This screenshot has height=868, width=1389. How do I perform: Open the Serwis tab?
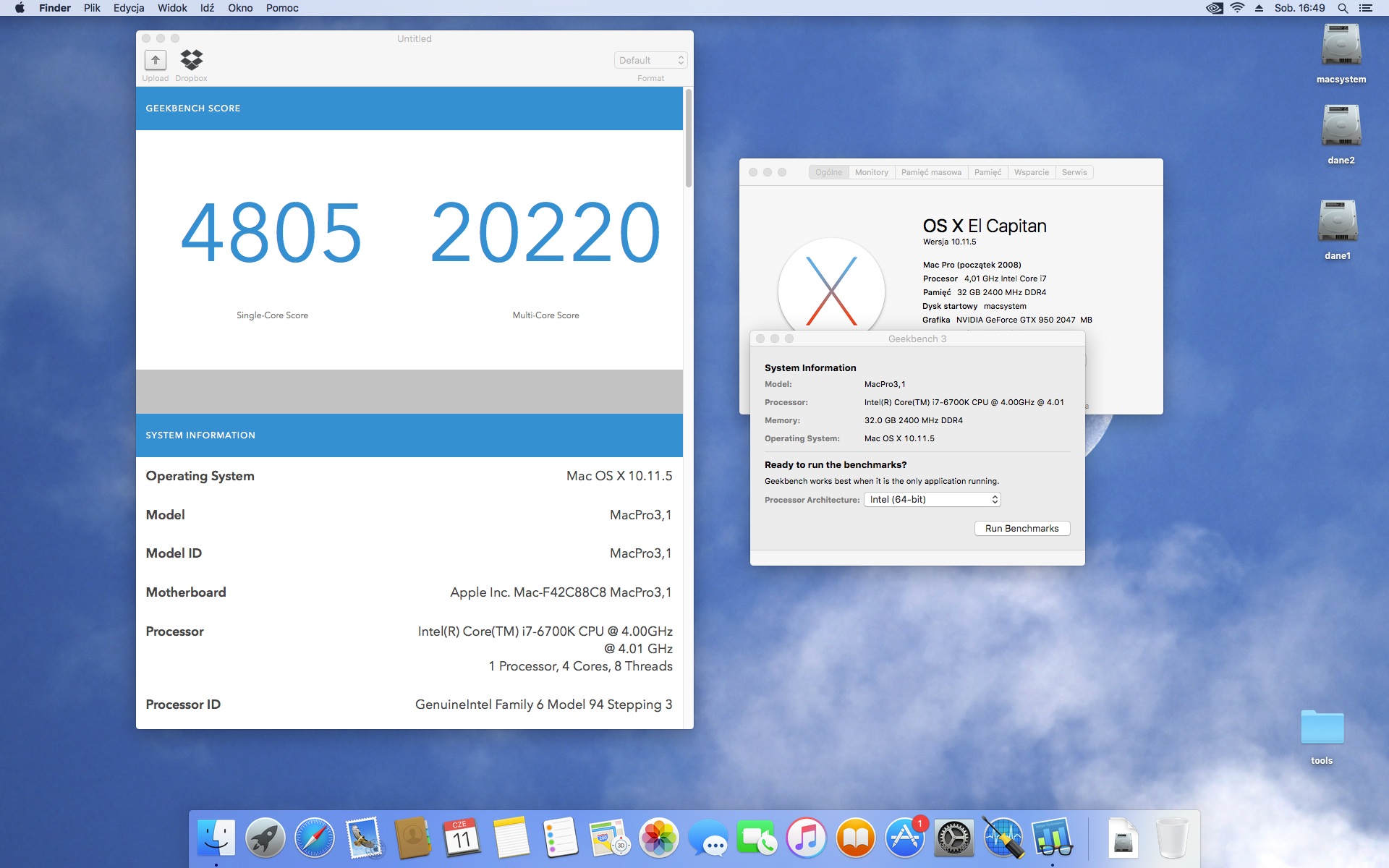click(x=1074, y=172)
